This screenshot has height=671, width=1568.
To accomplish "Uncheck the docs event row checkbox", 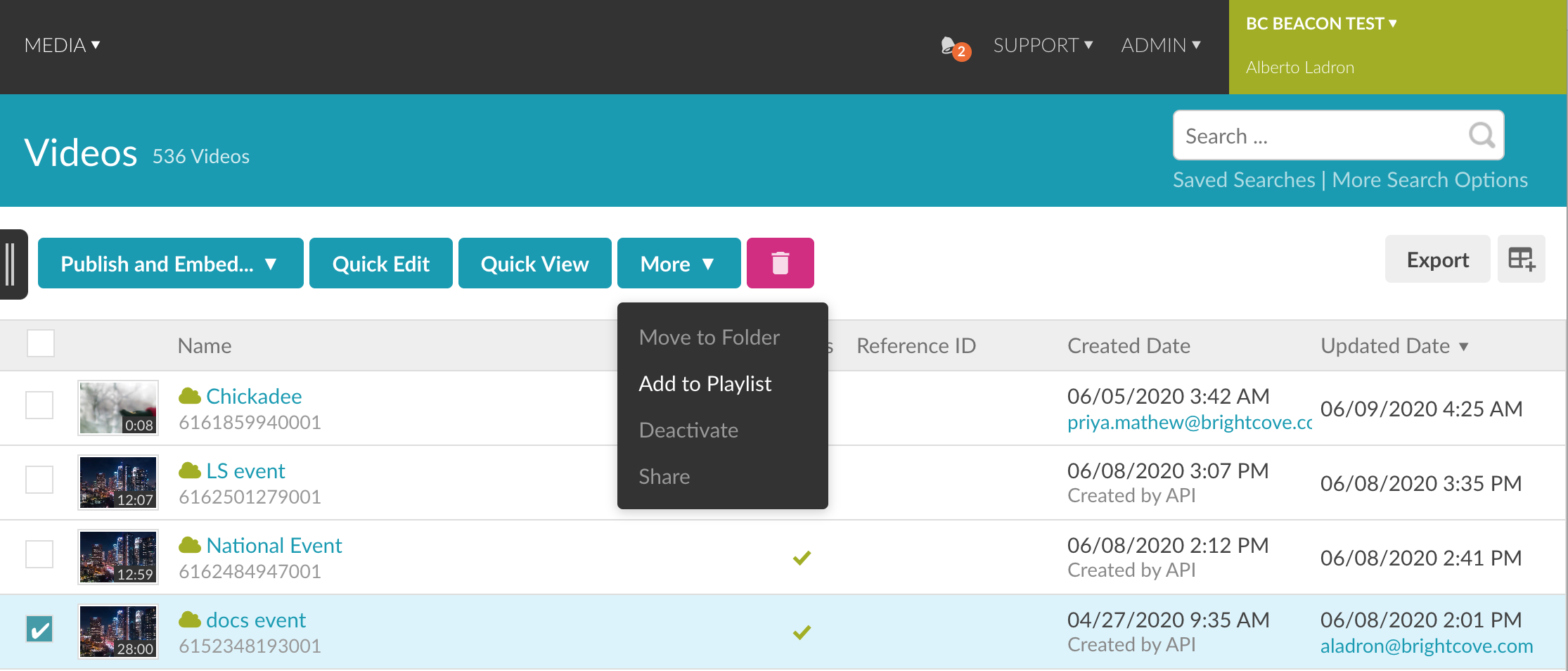I will pyautogui.click(x=39, y=629).
